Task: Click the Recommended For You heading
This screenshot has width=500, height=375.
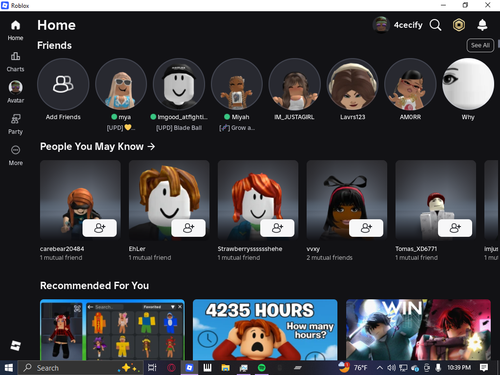Action: point(94,286)
